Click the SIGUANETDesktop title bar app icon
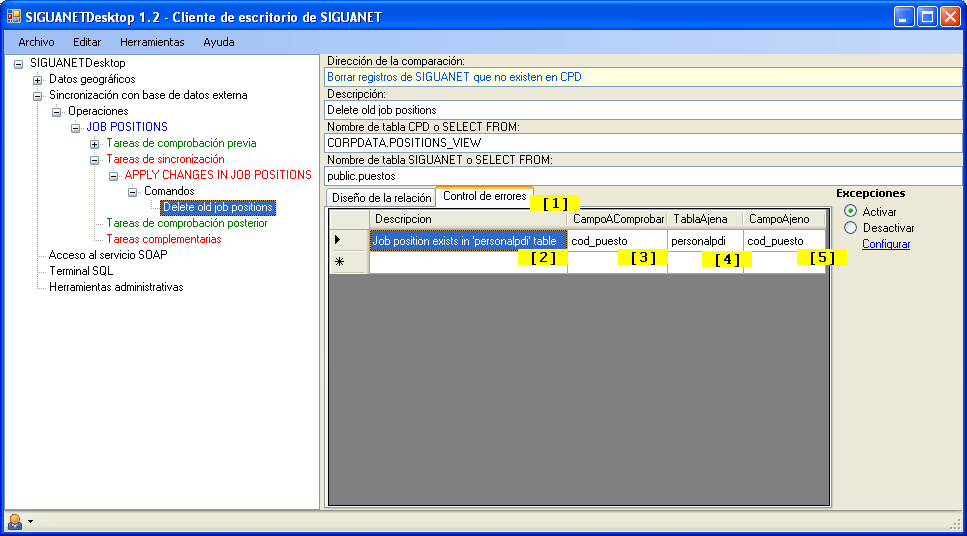This screenshot has height=536, width=967. pyautogui.click(x=14, y=17)
